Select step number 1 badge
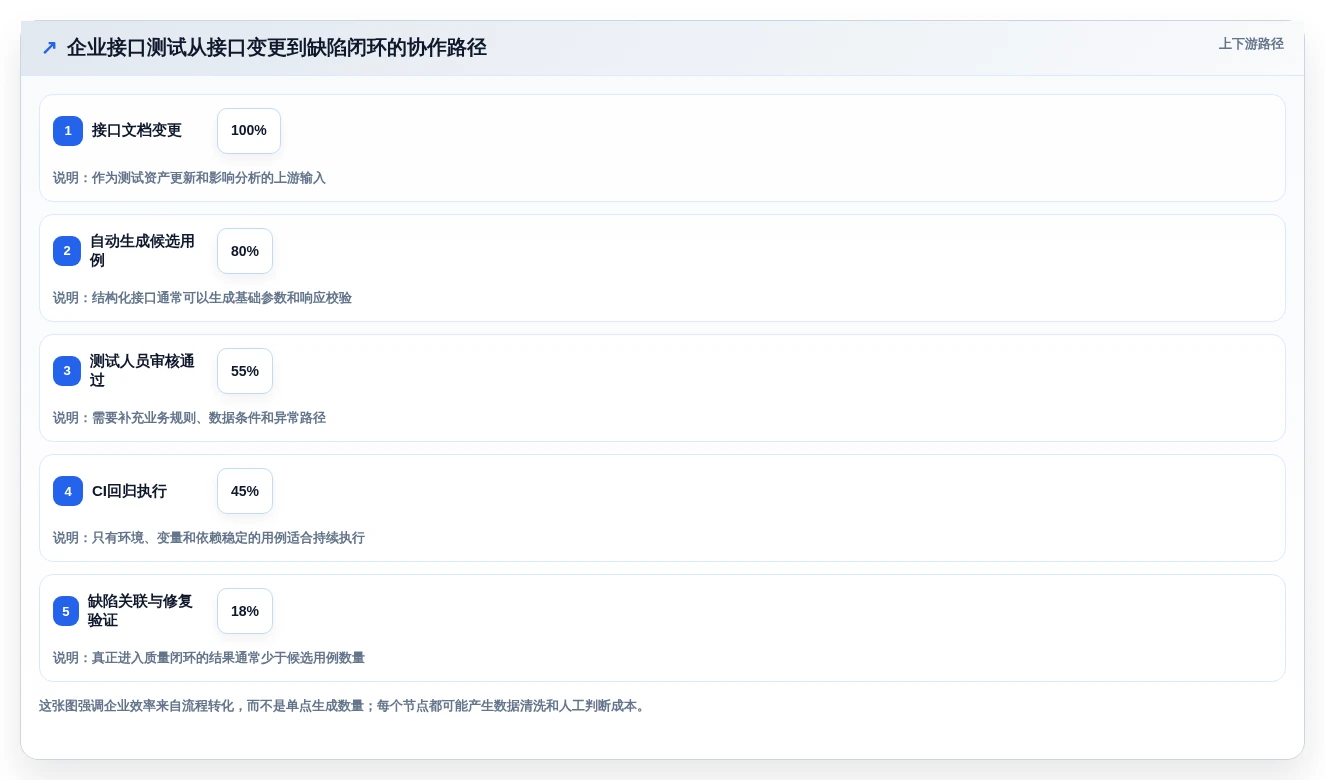This screenshot has height=780, width=1325. click(68, 131)
